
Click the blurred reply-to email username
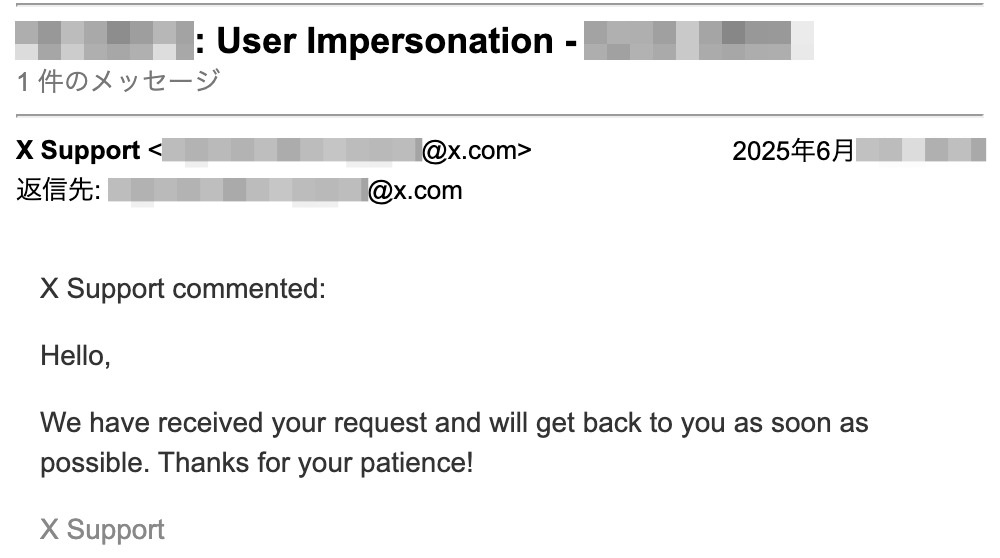click(x=237, y=190)
